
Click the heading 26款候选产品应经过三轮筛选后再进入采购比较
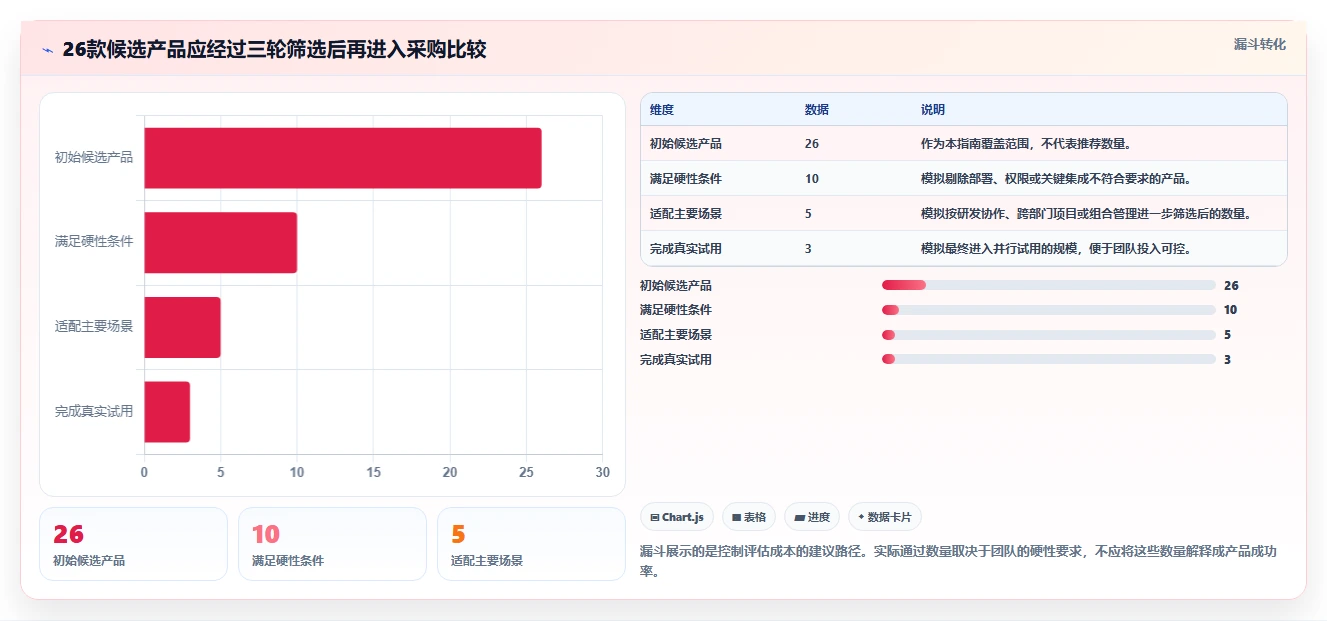click(x=274, y=50)
